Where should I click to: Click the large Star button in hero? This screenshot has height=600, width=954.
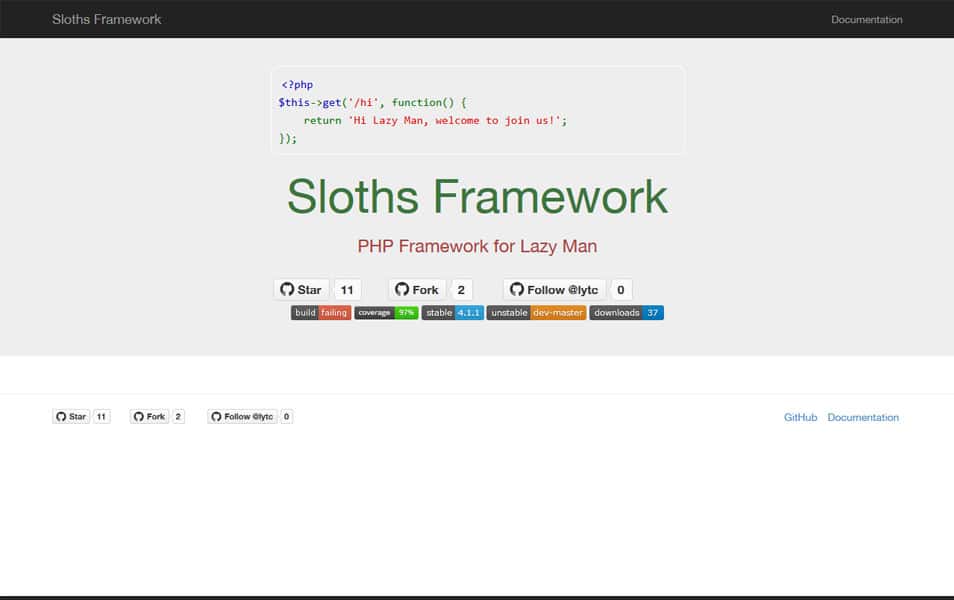point(301,290)
